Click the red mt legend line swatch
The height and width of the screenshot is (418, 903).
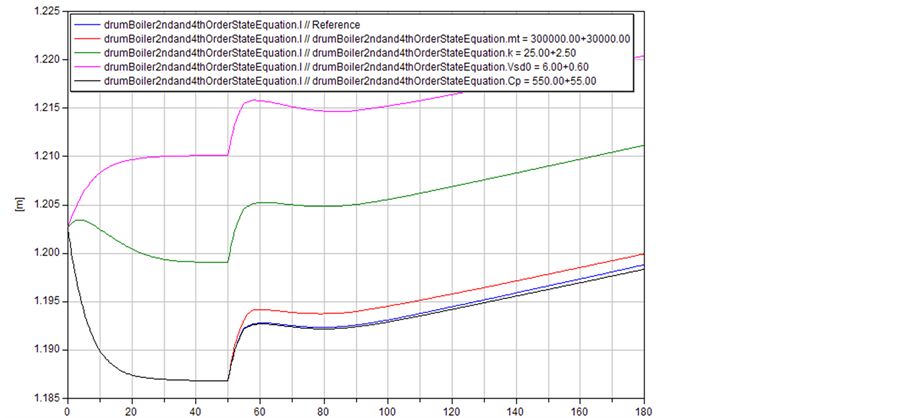(86, 39)
